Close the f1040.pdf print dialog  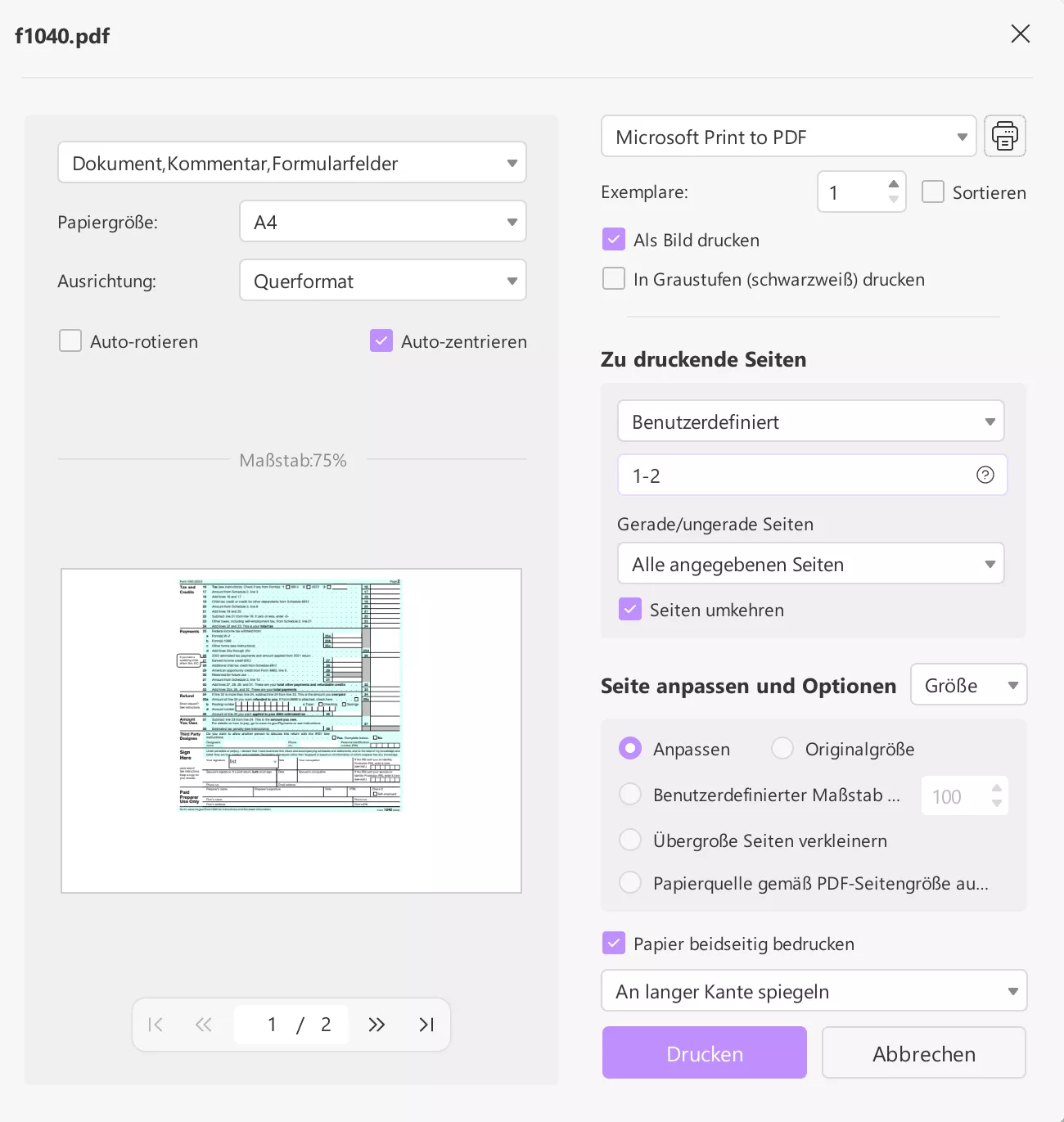(x=1020, y=34)
